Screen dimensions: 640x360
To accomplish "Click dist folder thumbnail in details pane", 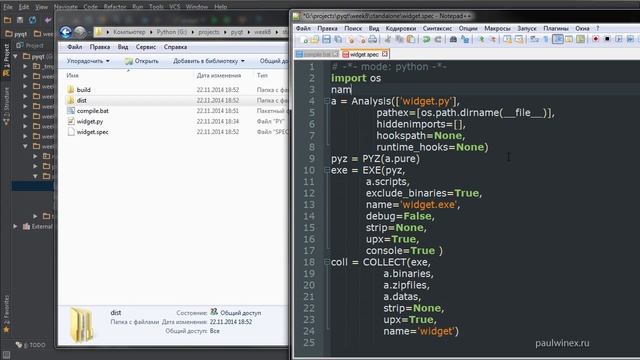I will pyautogui.click(x=81, y=324).
